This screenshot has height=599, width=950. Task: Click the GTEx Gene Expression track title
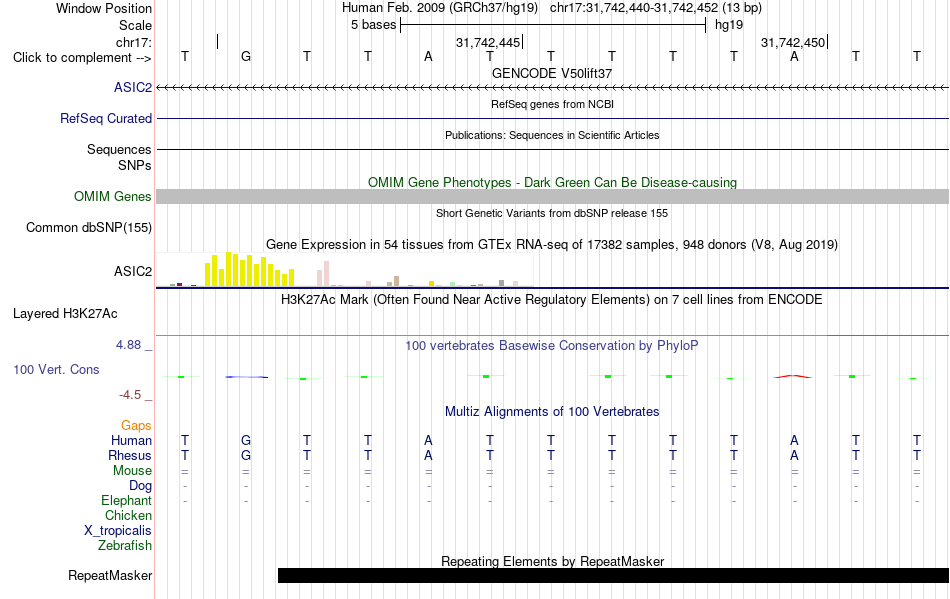pyautogui.click(x=552, y=245)
